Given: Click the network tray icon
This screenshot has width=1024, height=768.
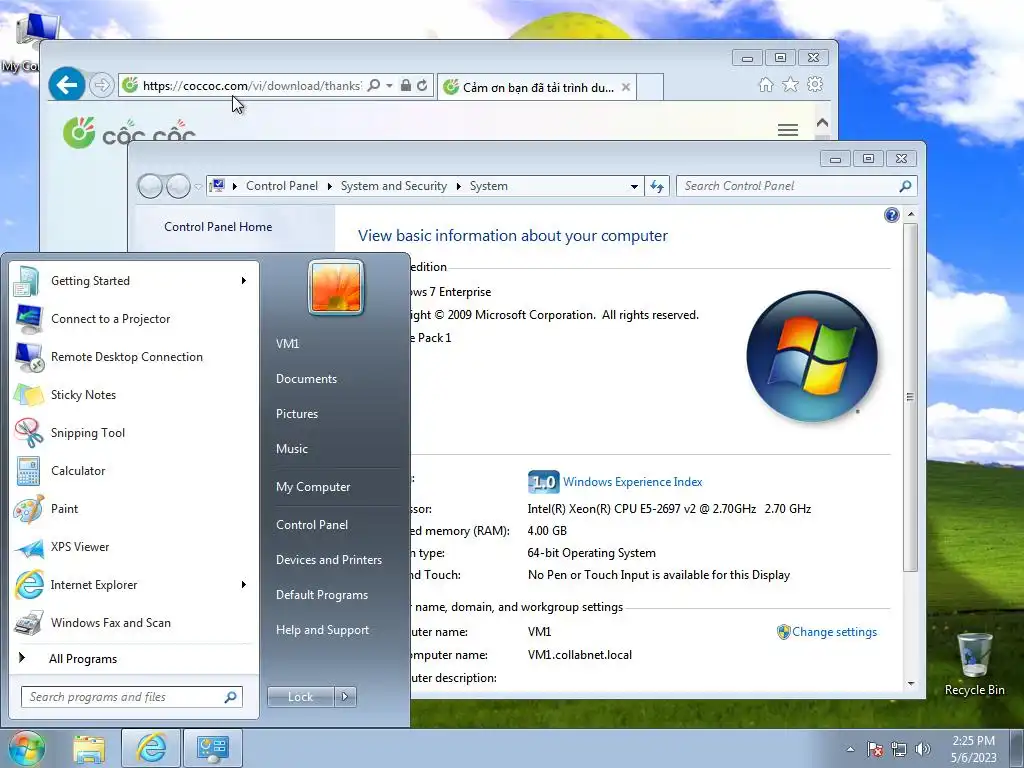Looking at the screenshot, I should [x=899, y=749].
